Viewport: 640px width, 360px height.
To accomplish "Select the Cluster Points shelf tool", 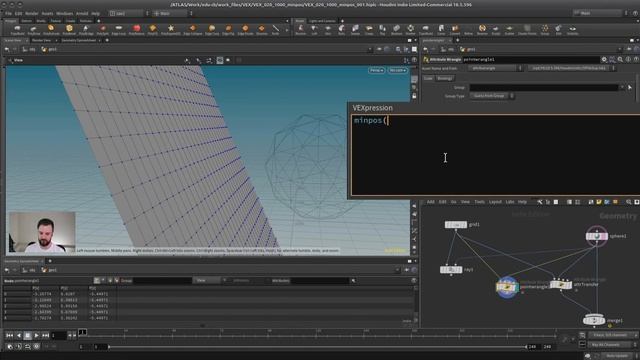I will [527, 29].
